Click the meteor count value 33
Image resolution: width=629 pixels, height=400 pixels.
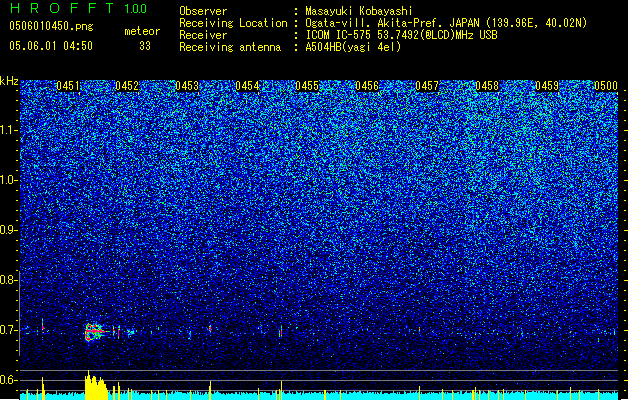(x=145, y=46)
